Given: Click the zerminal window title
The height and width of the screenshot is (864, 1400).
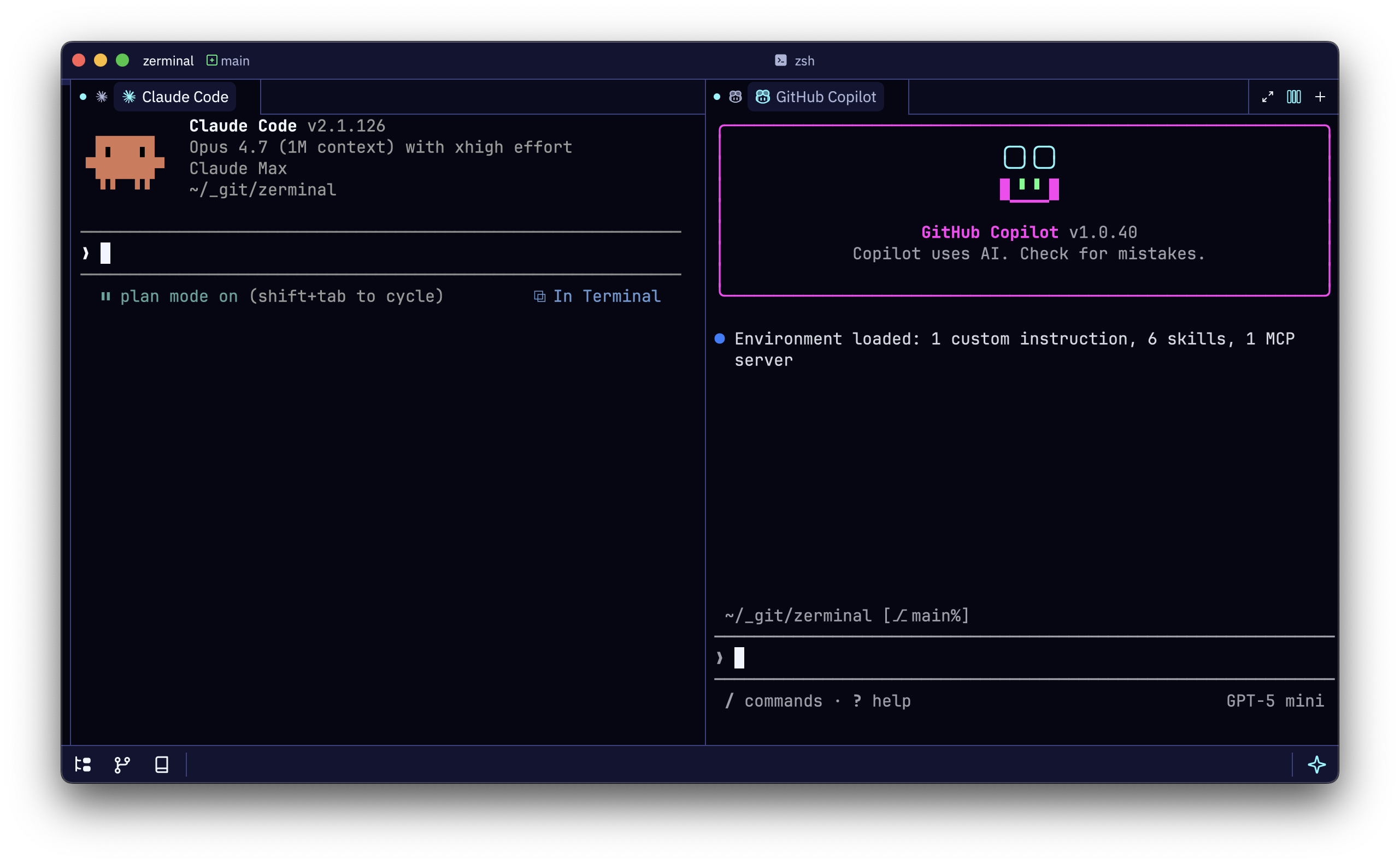Looking at the screenshot, I should point(168,61).
